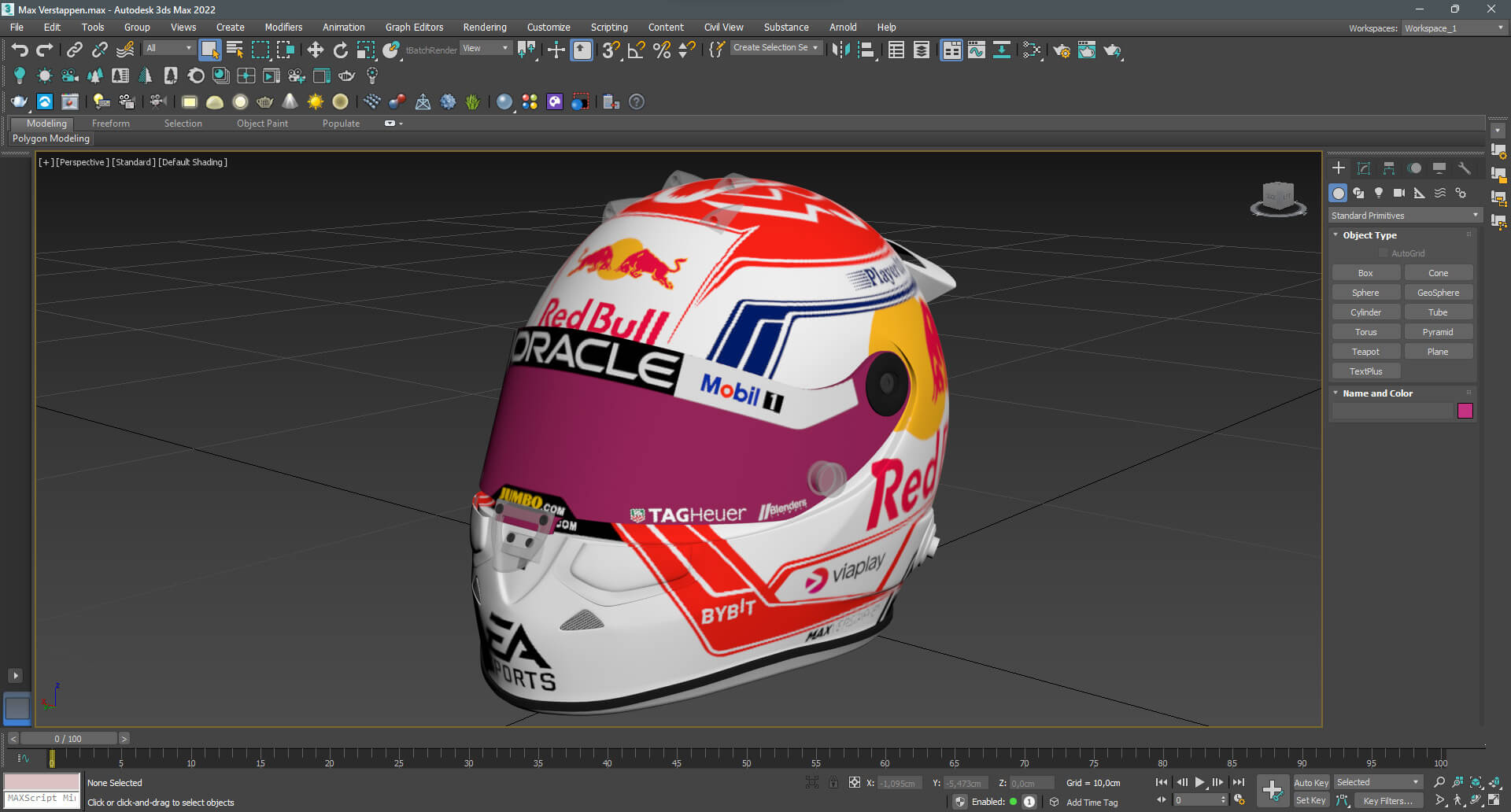The width and height of the screenshot is (1511, 812).
Task: Open Render Setup teapot icon
Action: pyautogui.click(x=1061, y=50)
